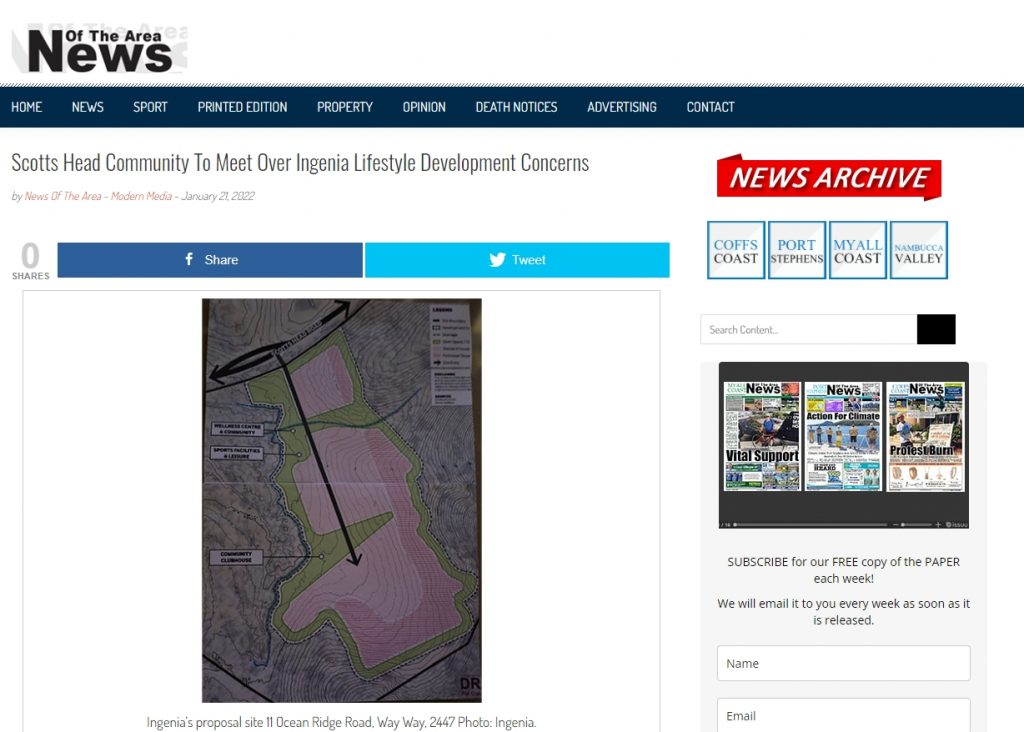Viewport: 1024px width, 732px height.
Task: Click the black search submit button
Action: [936, 329]
